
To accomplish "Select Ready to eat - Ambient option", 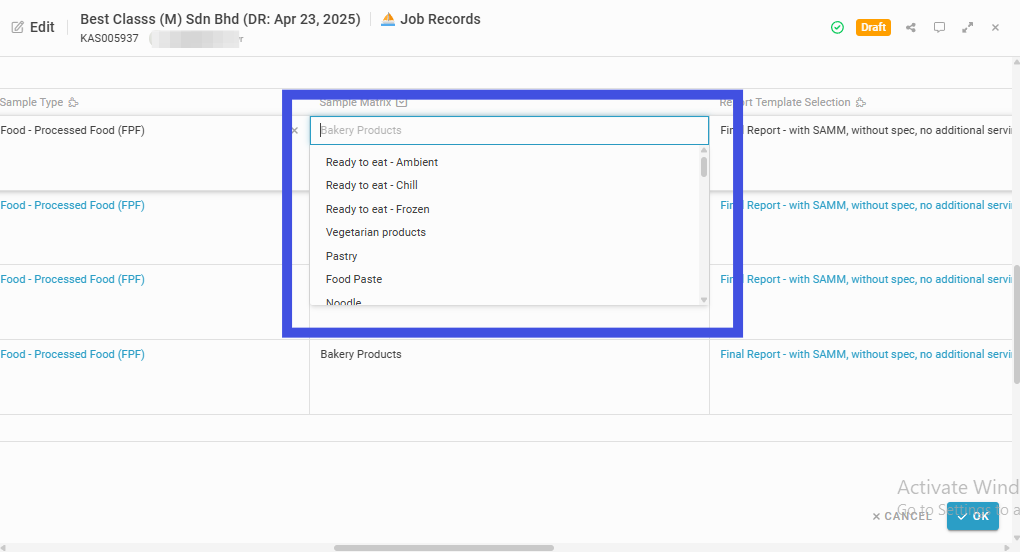I will click(x=382, y=162).
